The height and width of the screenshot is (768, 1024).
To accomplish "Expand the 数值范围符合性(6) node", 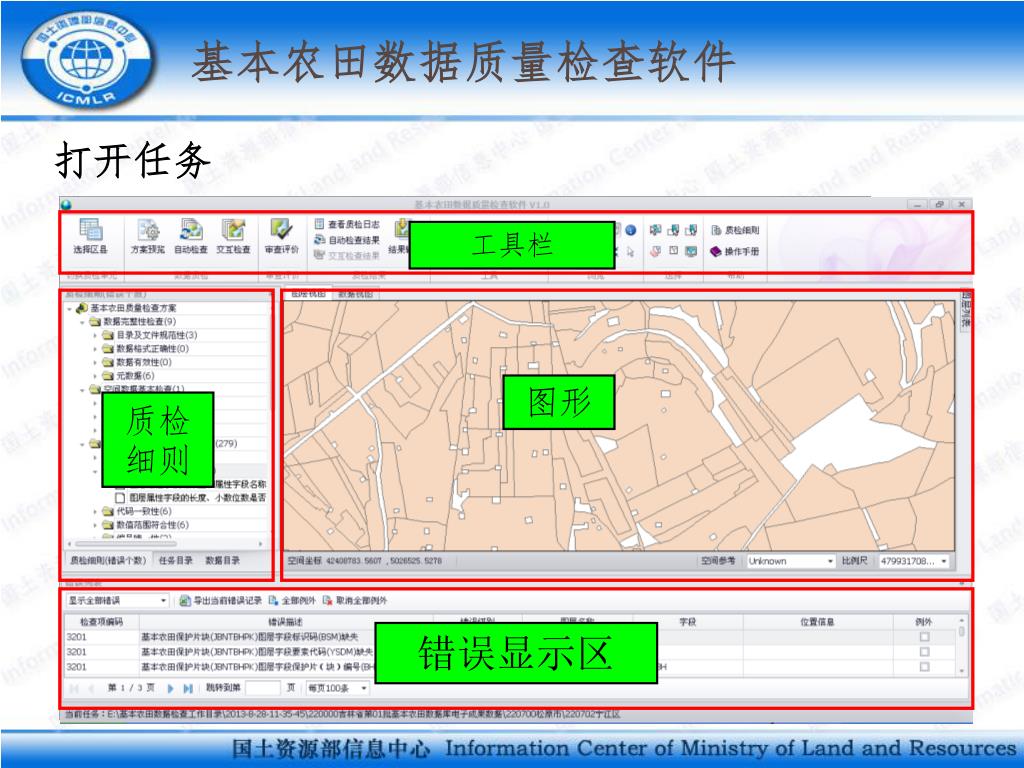I will pos(95,525).
